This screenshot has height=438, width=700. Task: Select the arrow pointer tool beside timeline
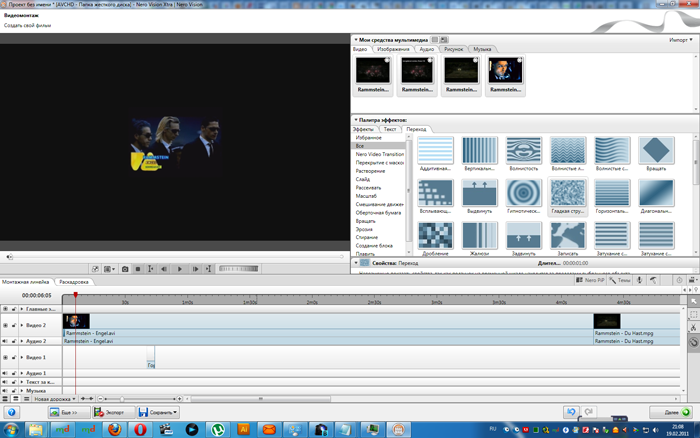[694, 301]
